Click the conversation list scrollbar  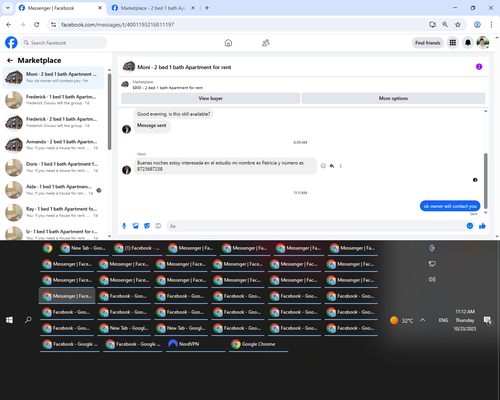pyautogui.click(x=109, y=112)
